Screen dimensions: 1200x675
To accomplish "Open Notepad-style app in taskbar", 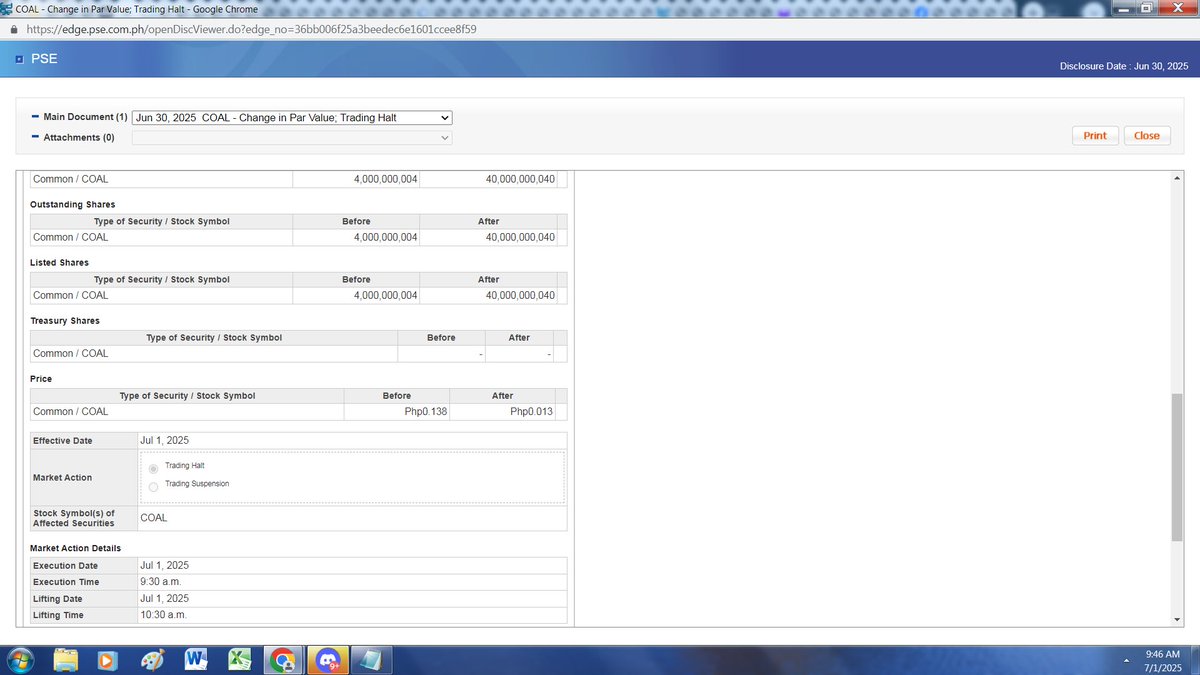I will click(x=370, y=660).
